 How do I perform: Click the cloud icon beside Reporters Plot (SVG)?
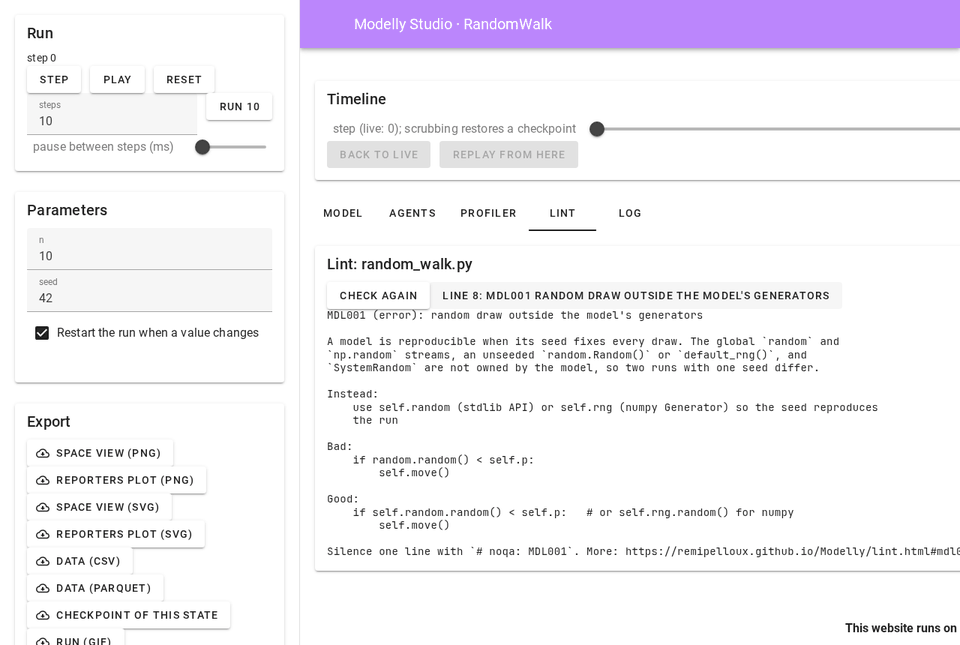tap(43, 534)
